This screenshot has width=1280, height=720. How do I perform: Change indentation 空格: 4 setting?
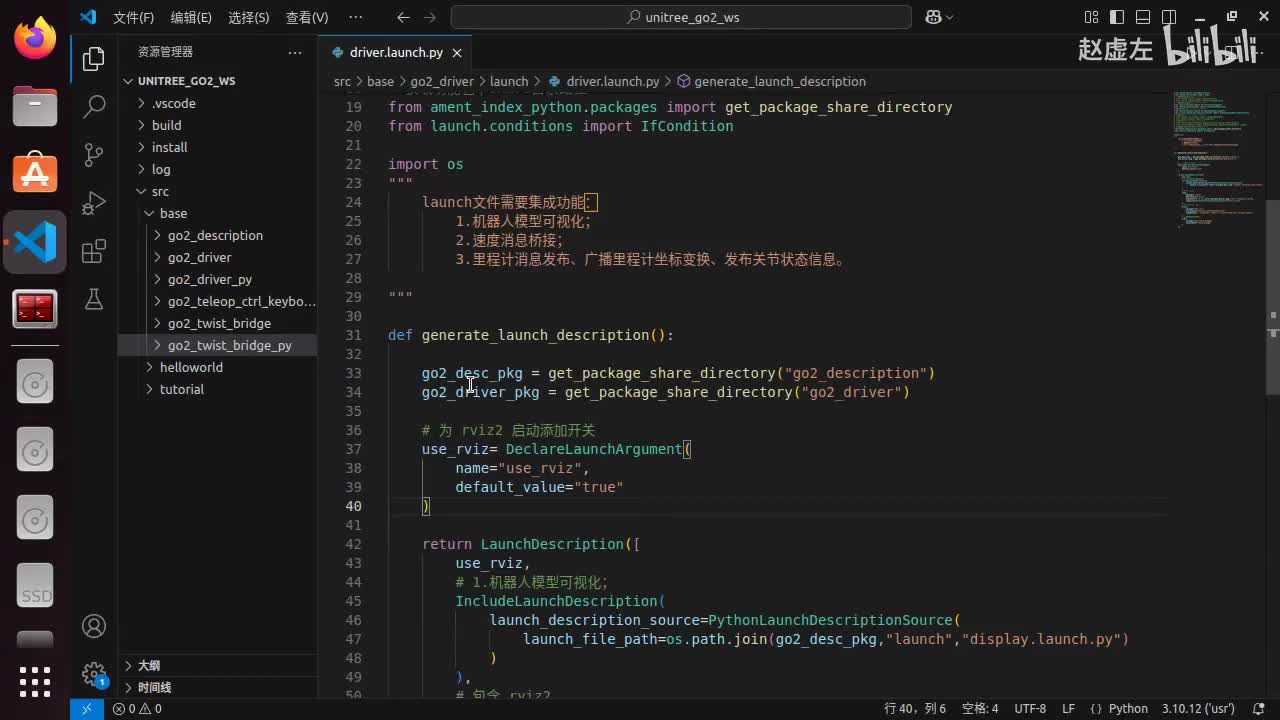[980, 708]
